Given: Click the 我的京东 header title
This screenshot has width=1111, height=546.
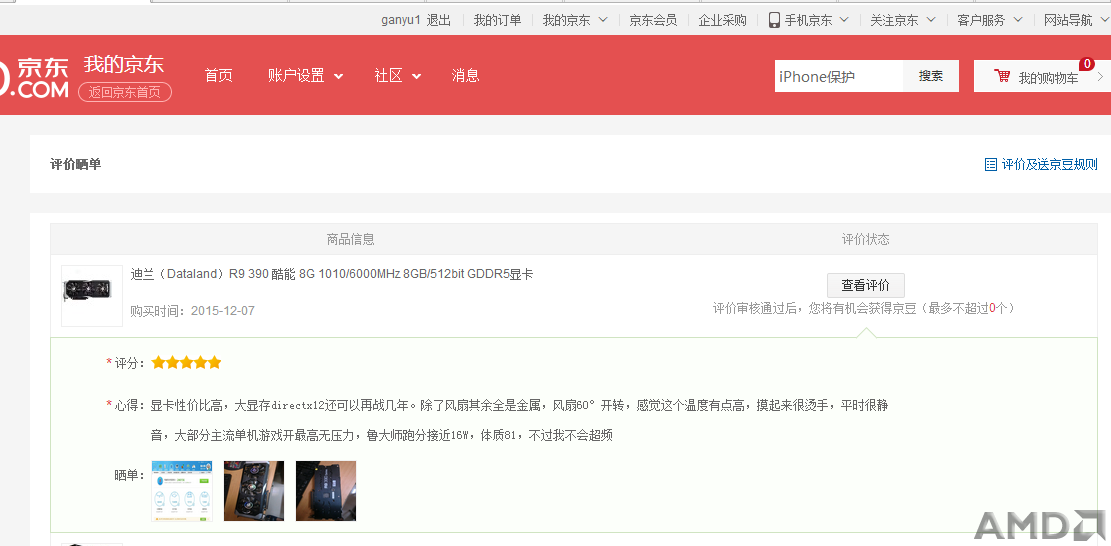Looking at the screenshot, I should click(123, 64).
